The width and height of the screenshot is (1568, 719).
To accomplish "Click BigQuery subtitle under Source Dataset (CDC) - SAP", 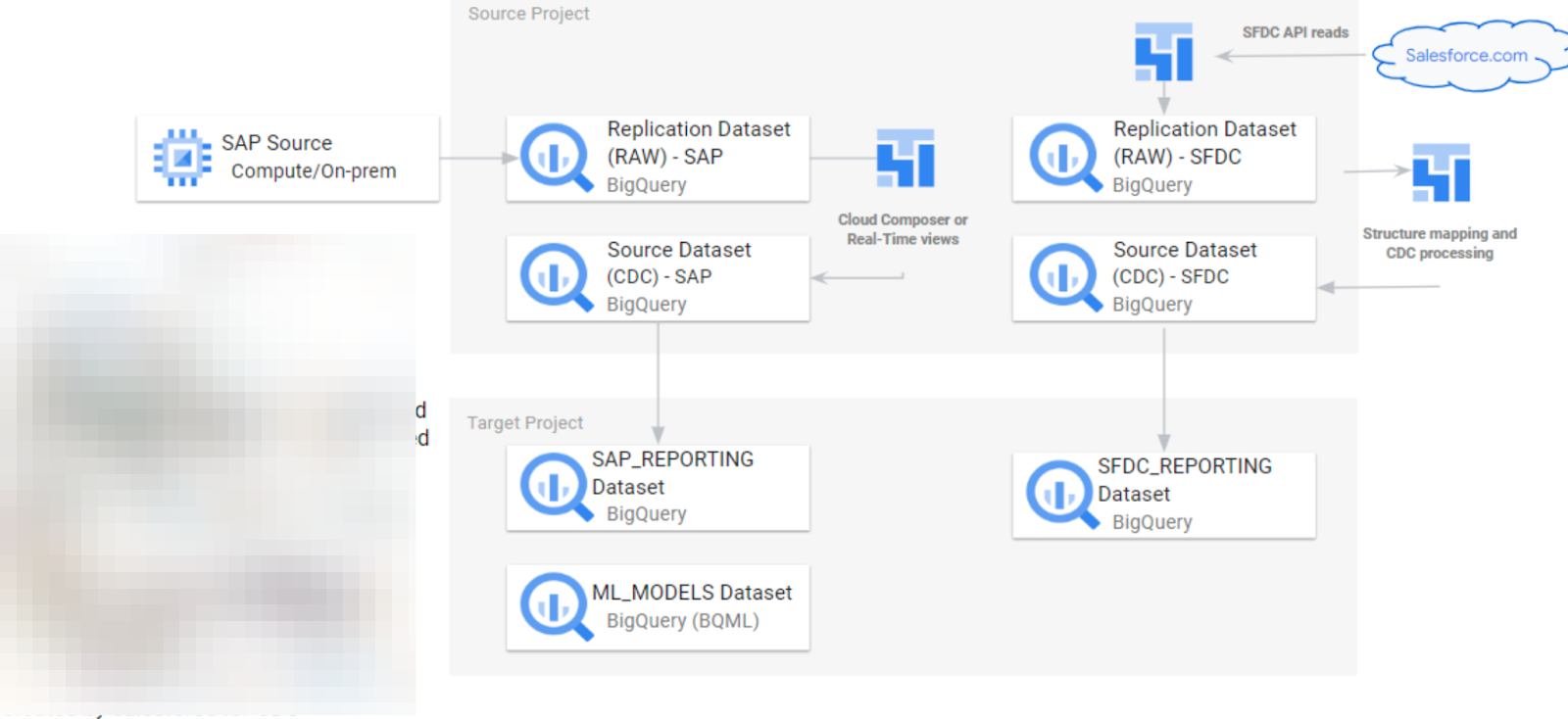I will point(646,305).
